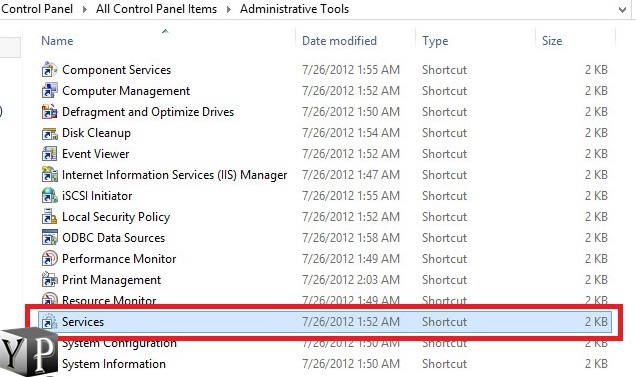Click the Print Management icon
This screenshot has height=377, width=636.
[49, 280]
